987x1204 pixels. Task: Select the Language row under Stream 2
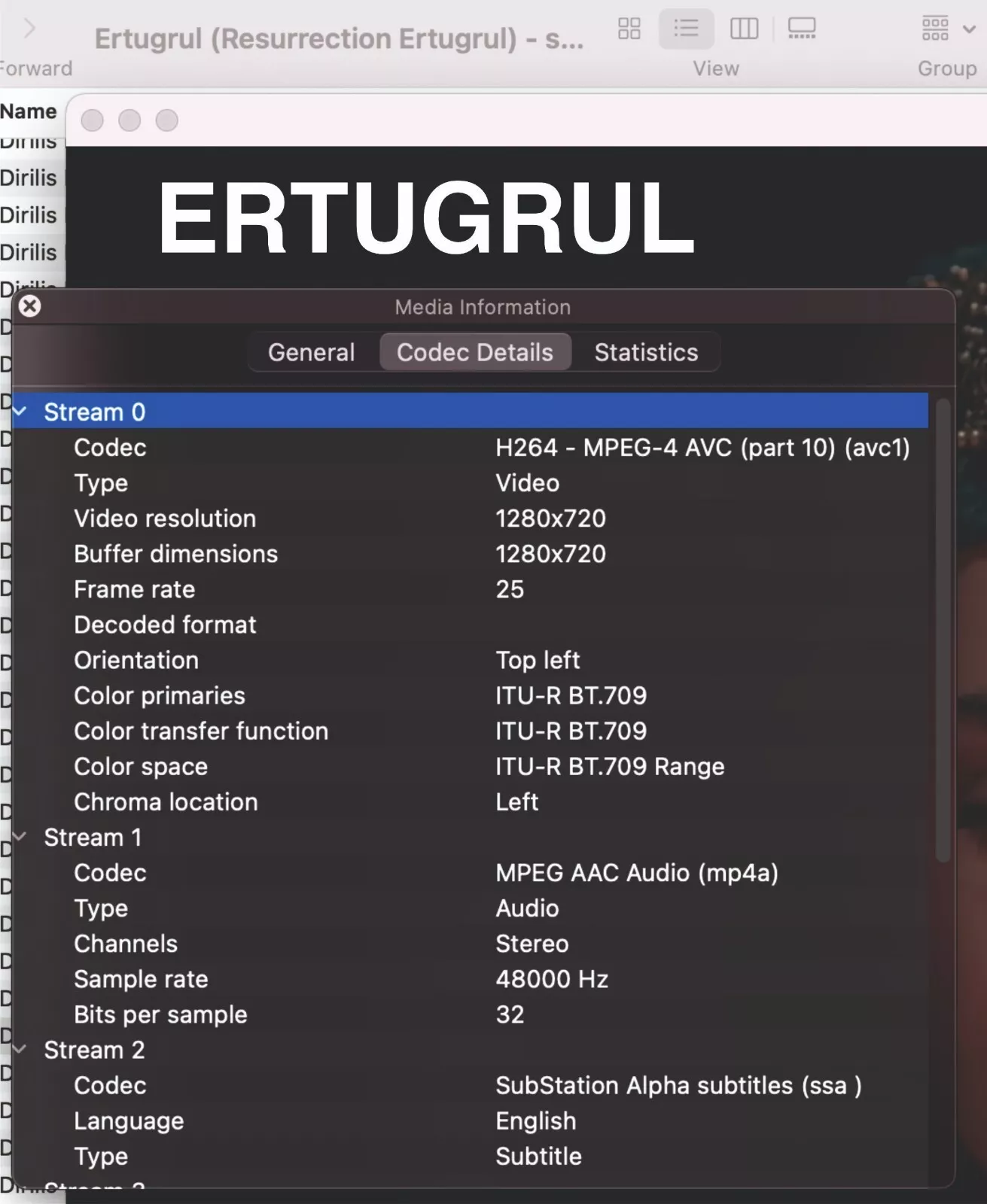coord(471,1120)
